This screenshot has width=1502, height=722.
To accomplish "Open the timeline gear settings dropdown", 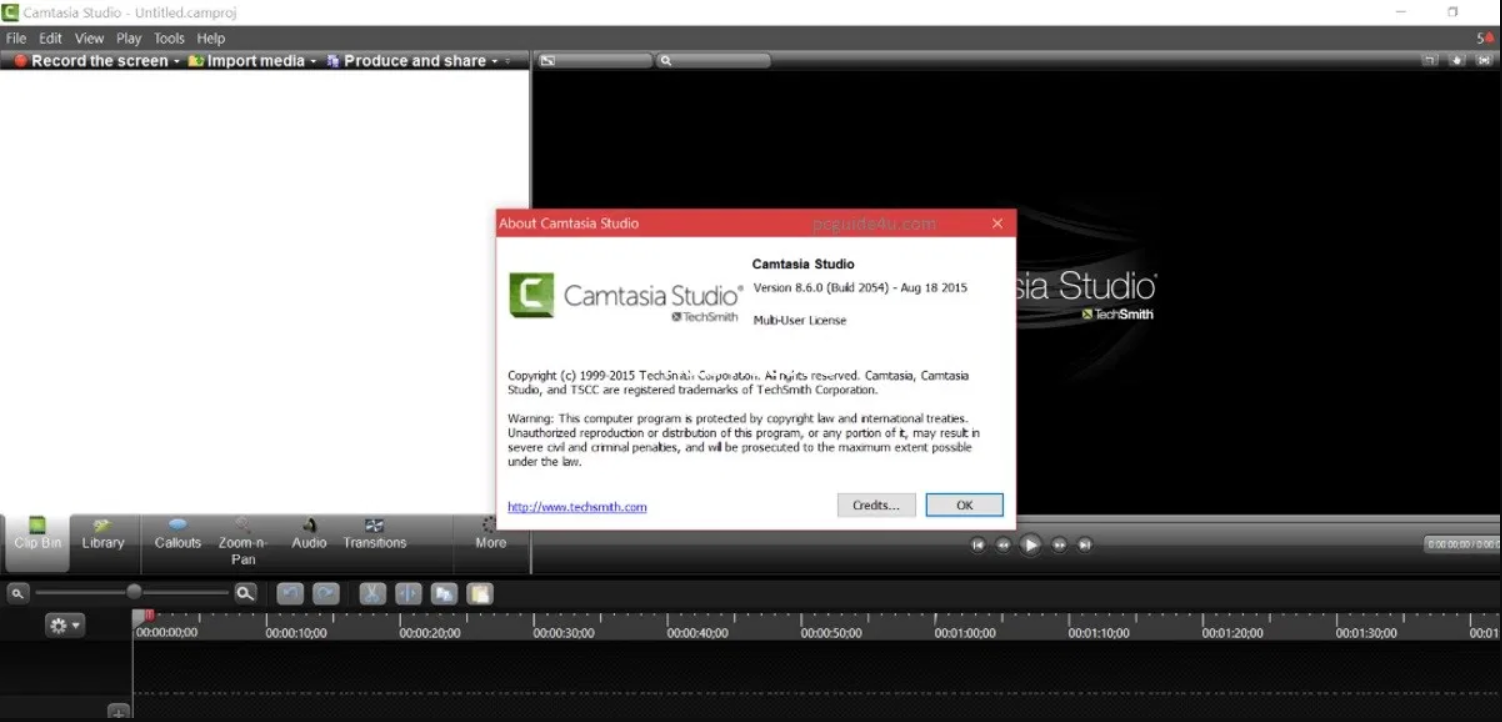I will [x=64, y=625].
